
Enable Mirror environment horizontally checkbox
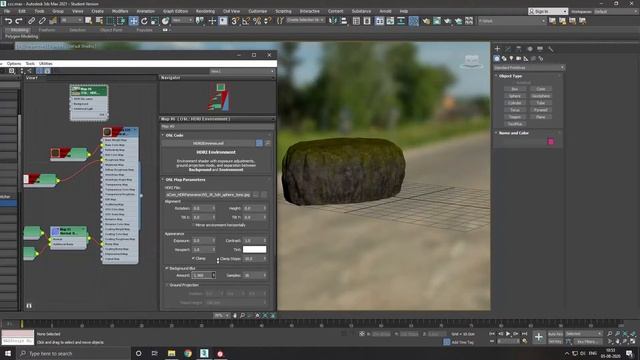(193, 225)
